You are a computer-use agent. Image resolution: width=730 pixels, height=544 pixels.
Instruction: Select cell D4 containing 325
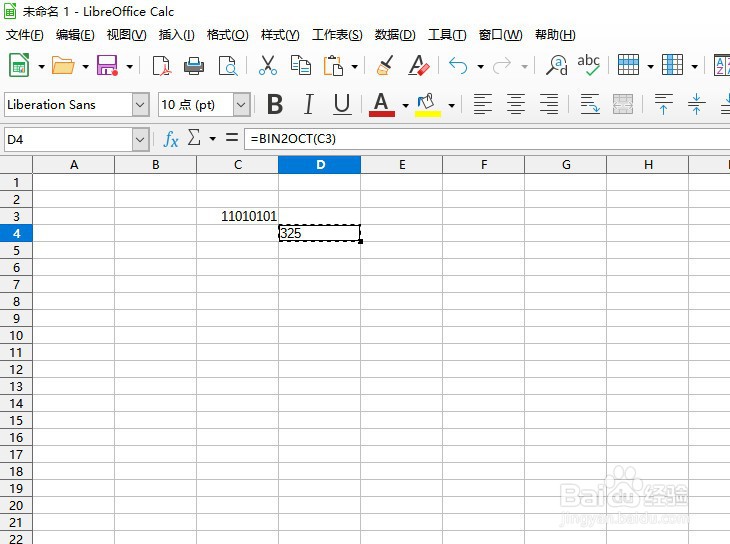point(319,233)
